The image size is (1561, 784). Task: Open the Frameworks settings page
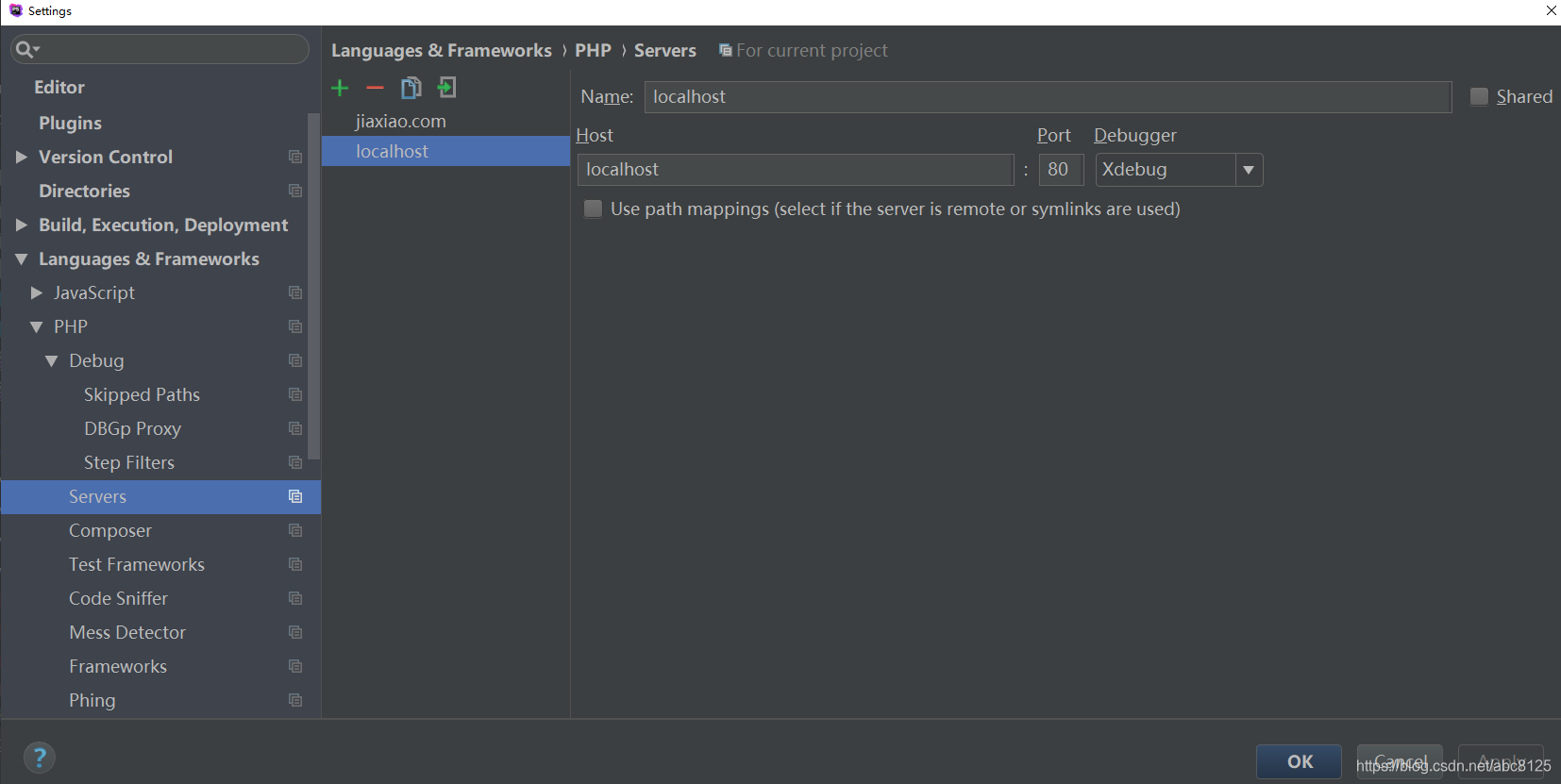[118, 666]
